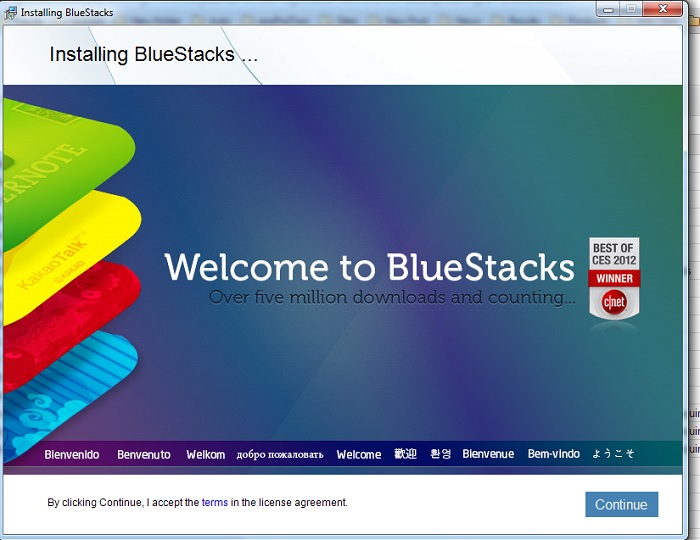The image size is (700, 540).
Task: Open the license terms link
Action: tap(215, 503)
